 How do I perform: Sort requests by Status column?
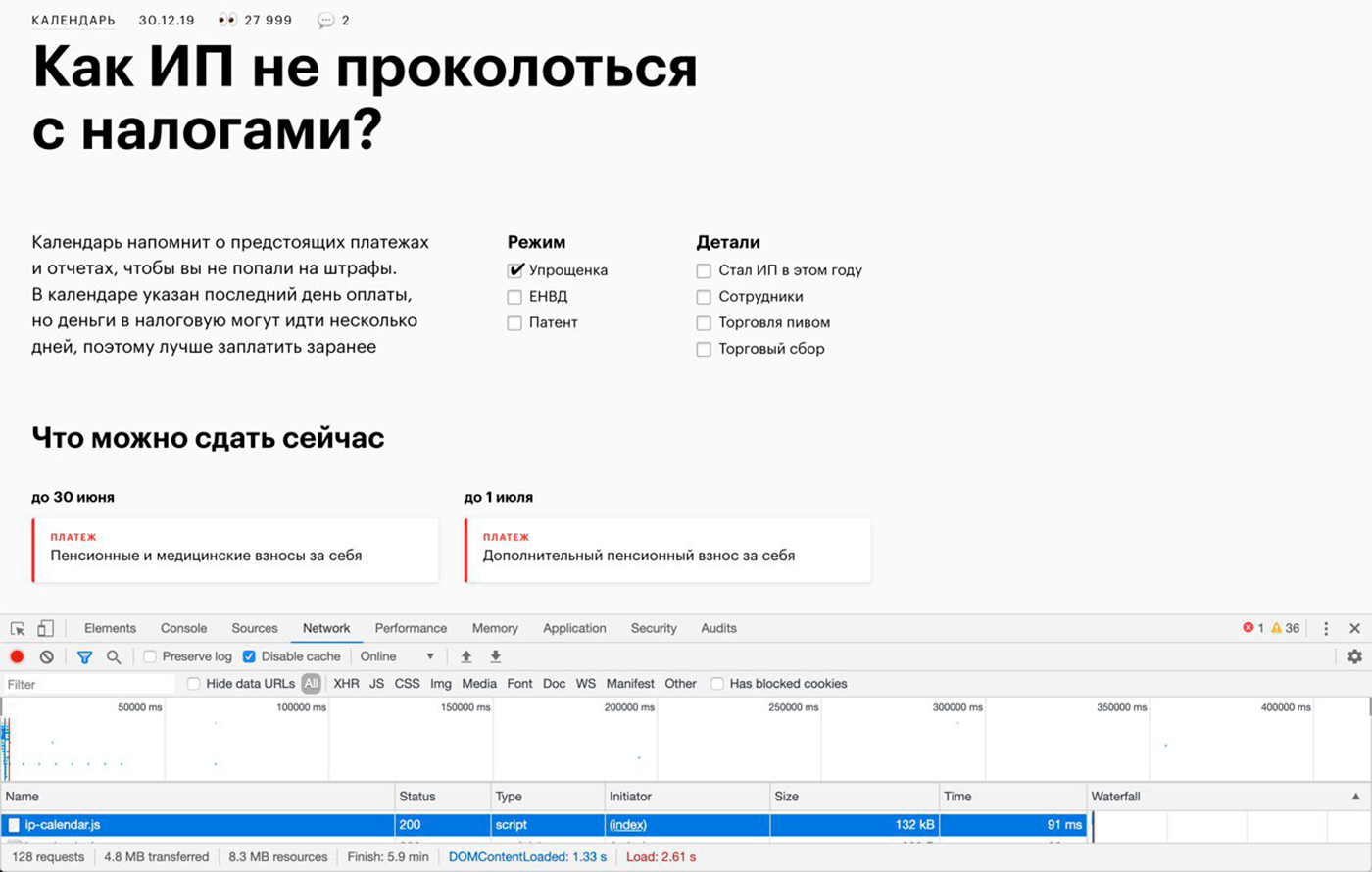(443, 797)
